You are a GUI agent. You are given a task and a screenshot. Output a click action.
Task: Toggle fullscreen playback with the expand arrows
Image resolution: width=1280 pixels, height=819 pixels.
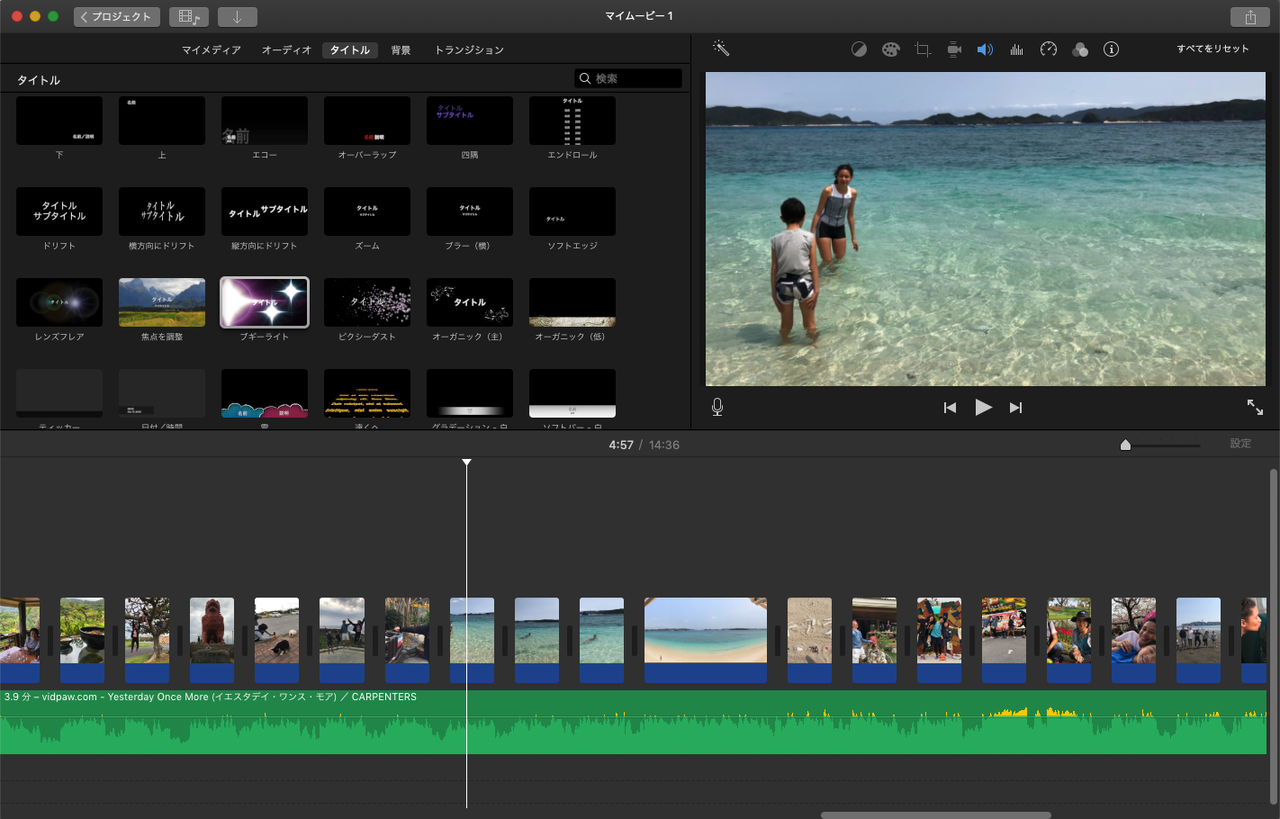click(1254, 407)
